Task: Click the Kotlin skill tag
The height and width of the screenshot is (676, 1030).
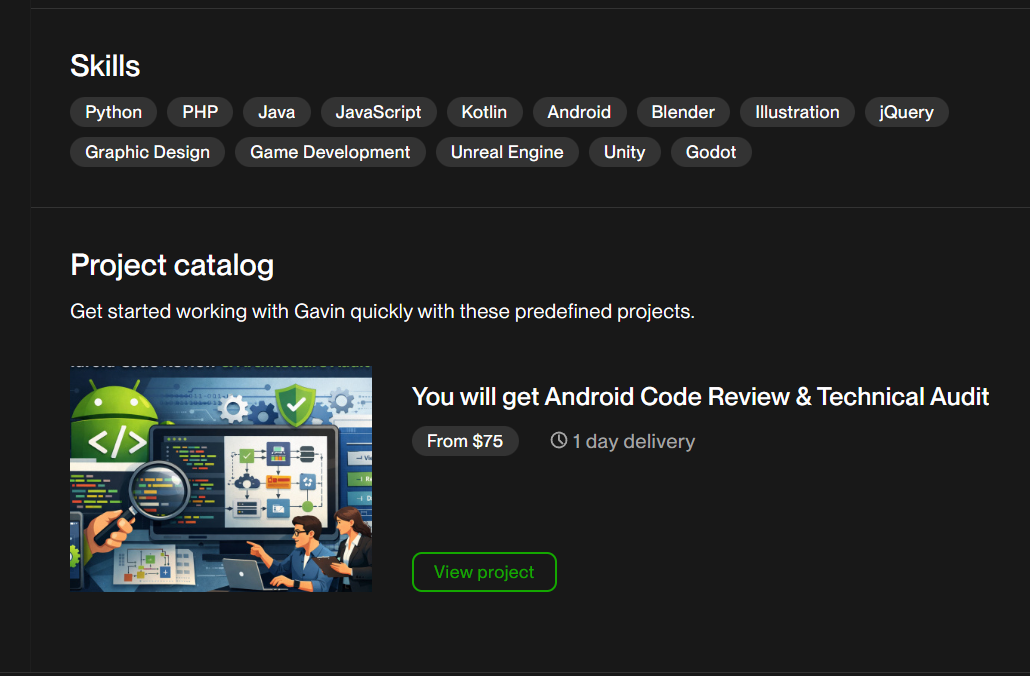Action: 484,112
